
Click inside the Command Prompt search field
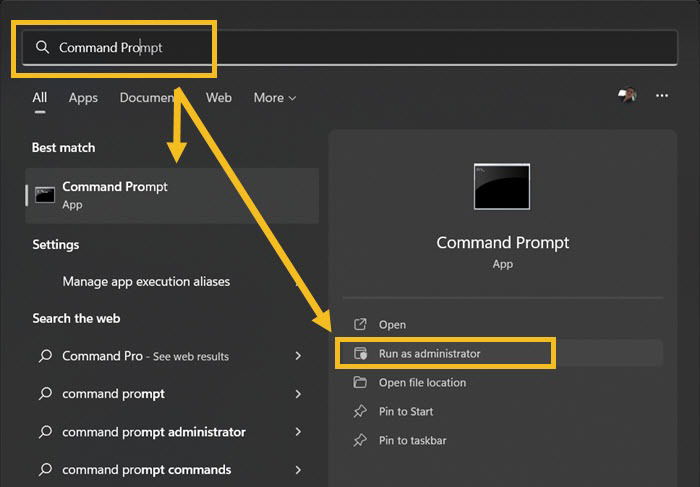click(350, 47)
